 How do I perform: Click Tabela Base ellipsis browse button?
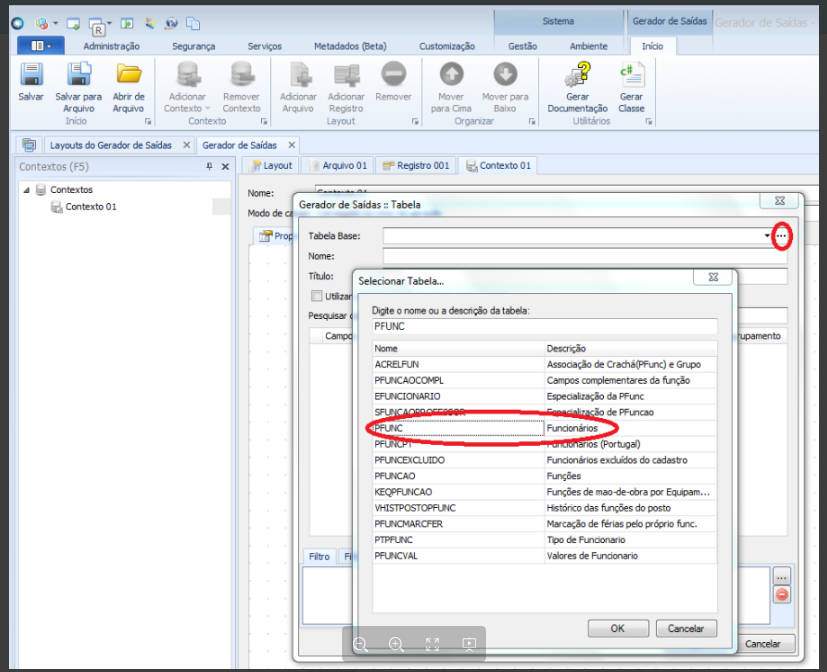781,236
